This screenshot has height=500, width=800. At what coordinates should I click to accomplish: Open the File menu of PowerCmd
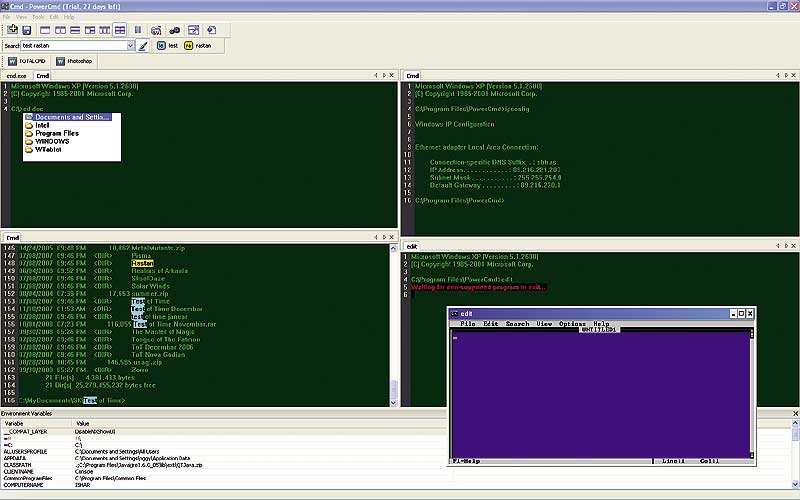click(x=7, y=17)
